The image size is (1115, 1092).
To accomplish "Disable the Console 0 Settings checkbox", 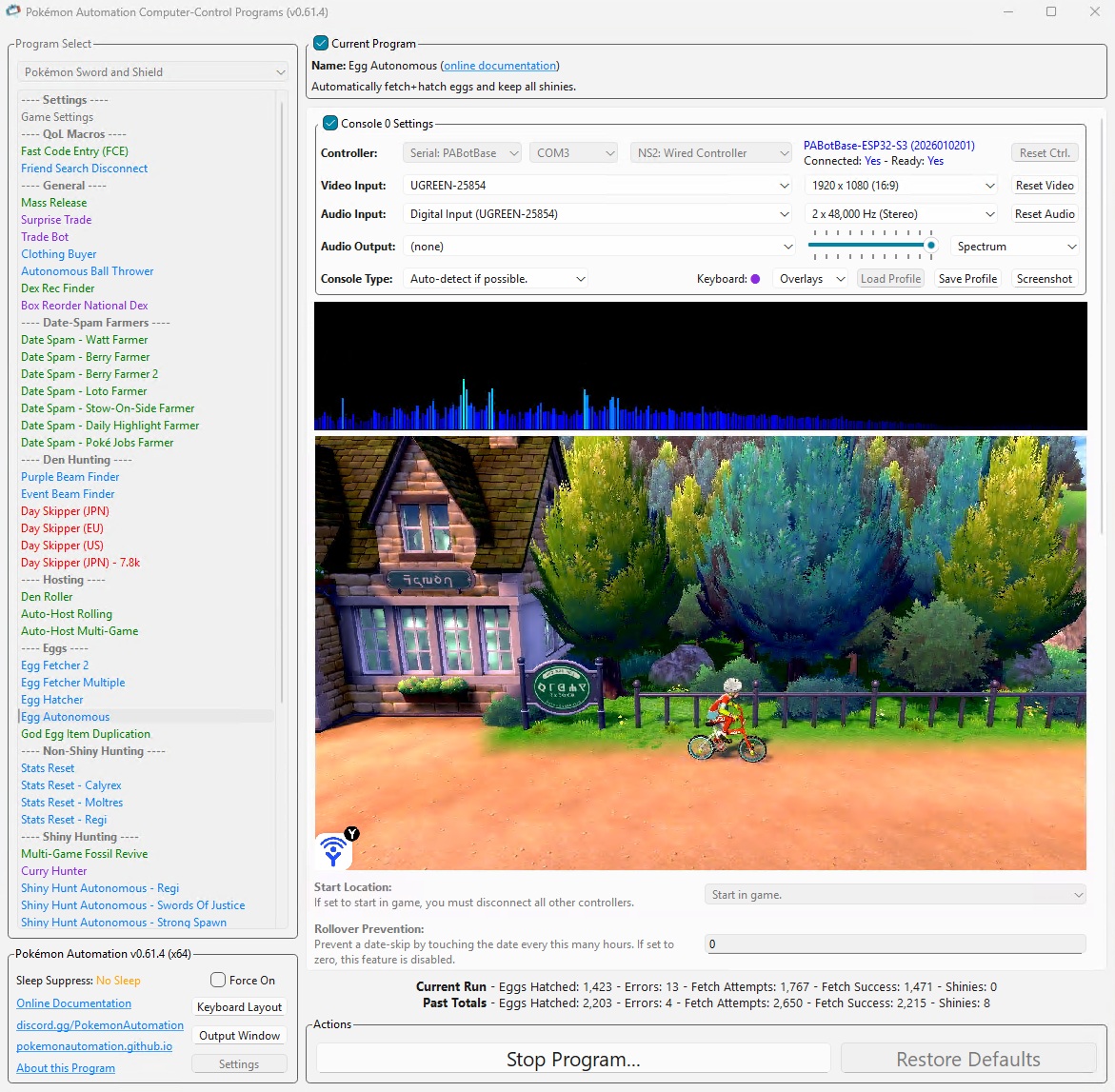I will (329, 123).
